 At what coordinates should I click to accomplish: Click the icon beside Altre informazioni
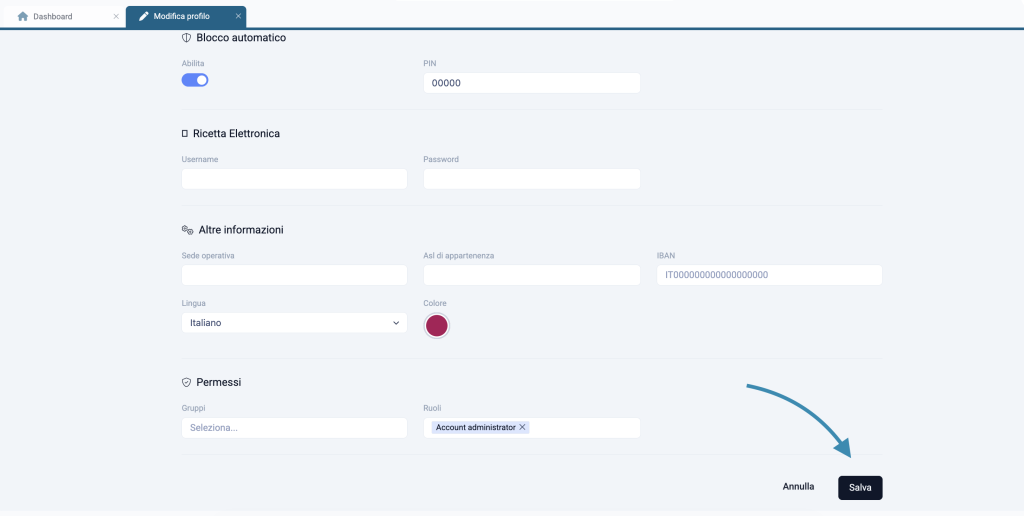[186, 230]
